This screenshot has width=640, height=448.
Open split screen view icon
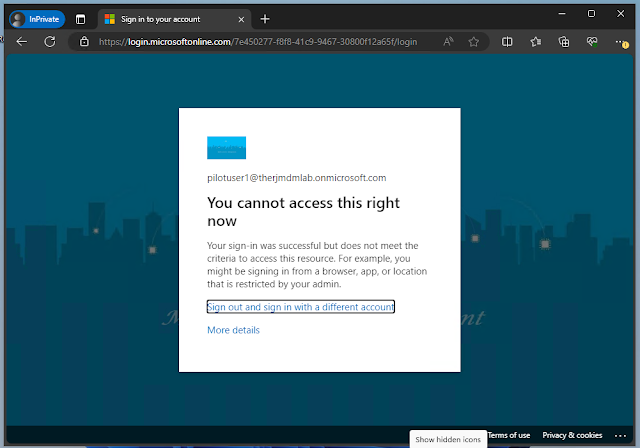point(507,42)
